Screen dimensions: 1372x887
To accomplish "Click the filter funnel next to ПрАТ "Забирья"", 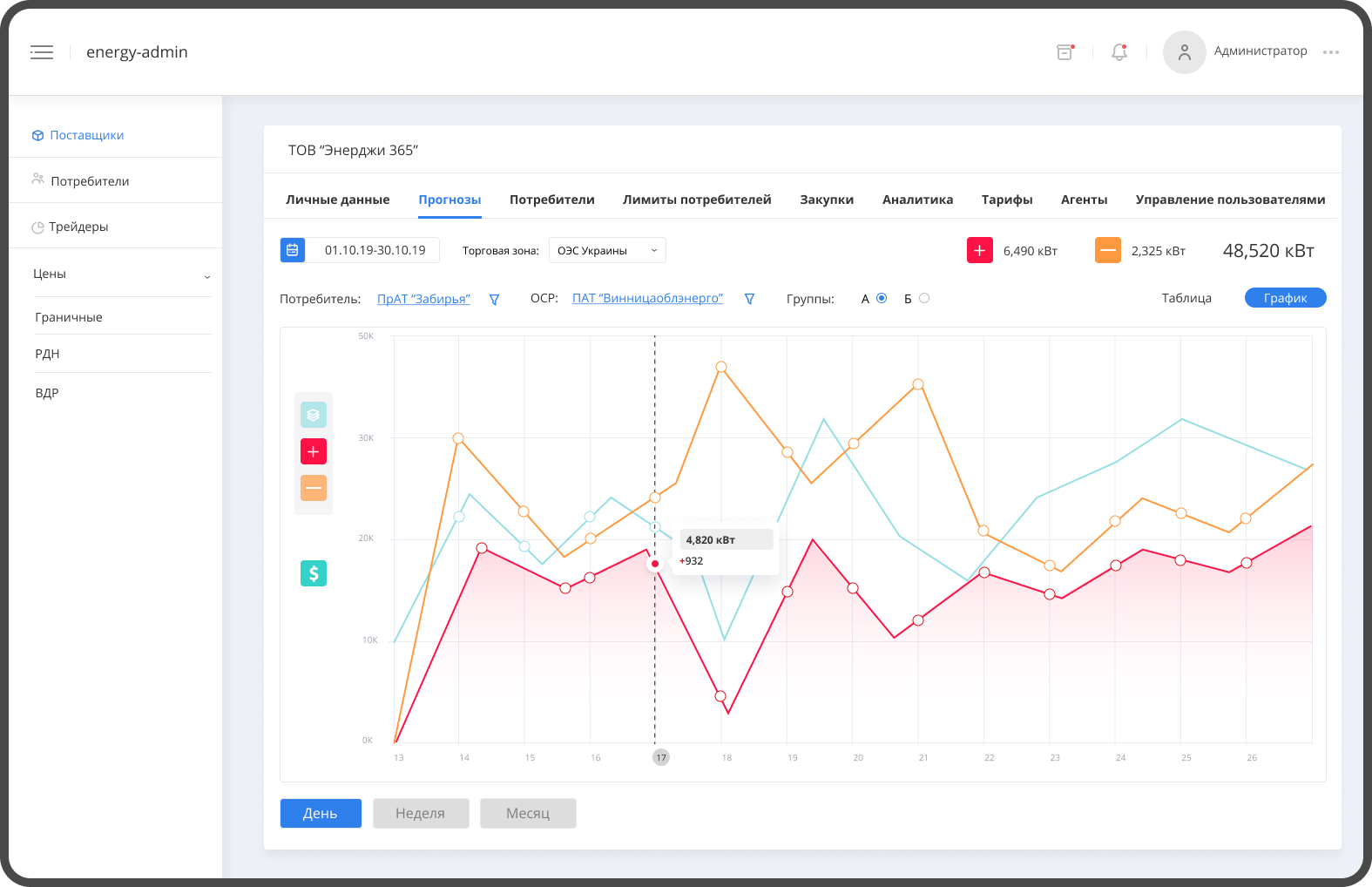I will pyautogui.click(x=494, y=299).
